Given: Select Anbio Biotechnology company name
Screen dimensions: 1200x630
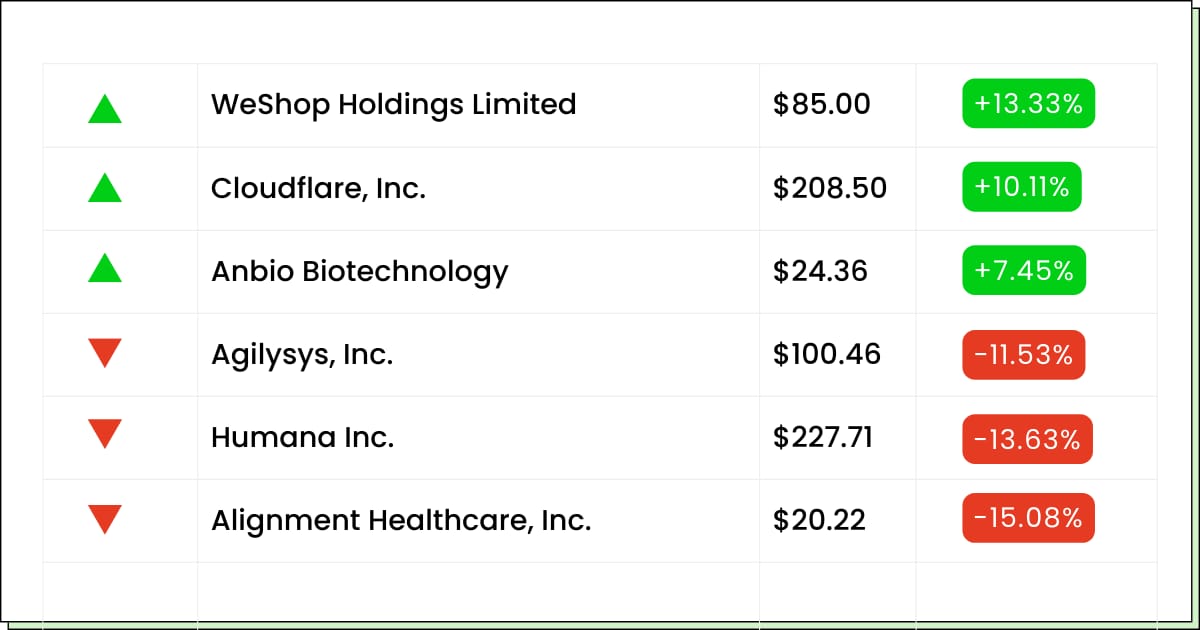Looking at the screenshot, I should pyautogui.click(x=359, y=271).
